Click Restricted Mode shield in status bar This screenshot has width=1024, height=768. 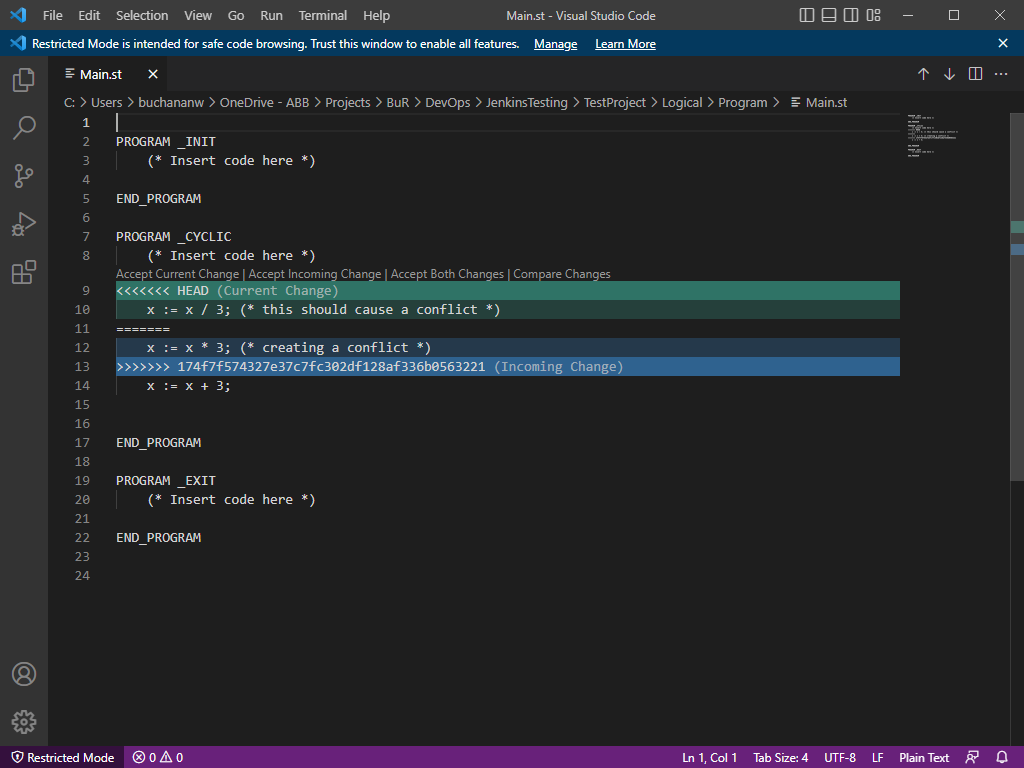pos(63,758)
